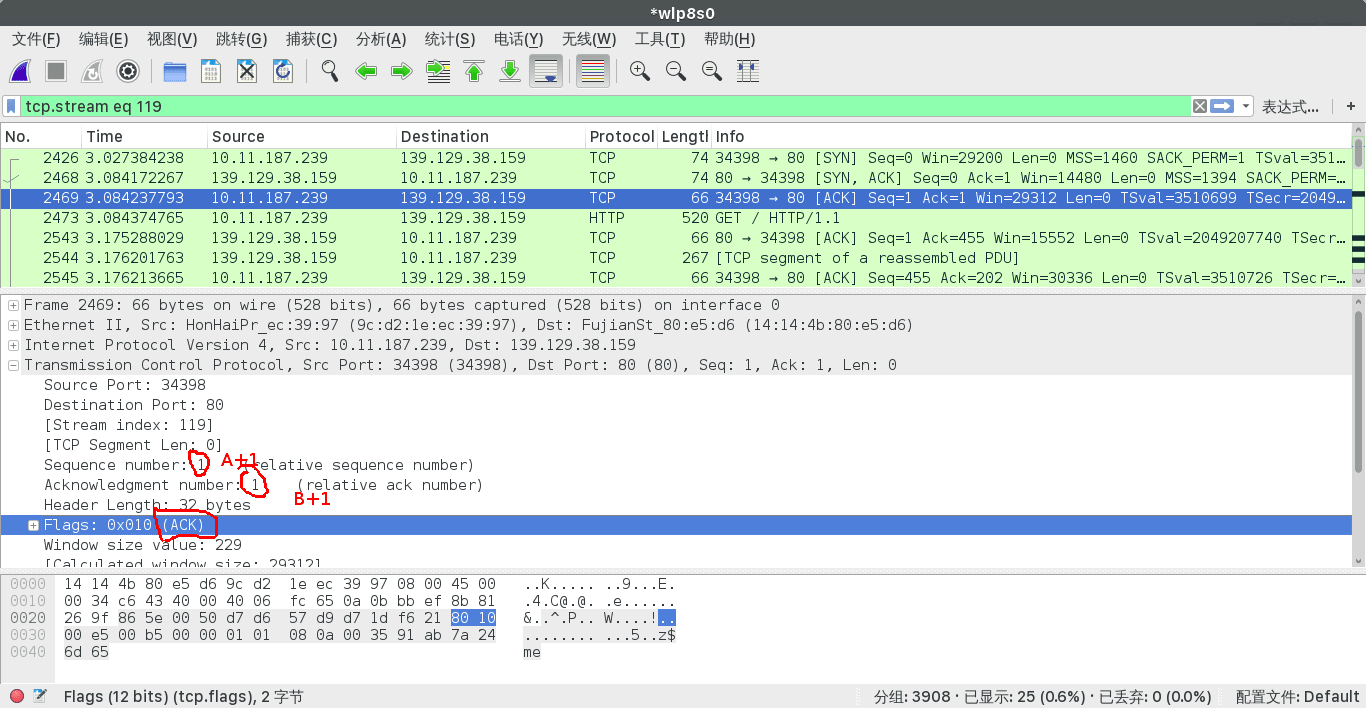Open the 统计(S) menu
Screen dimensions: 1366x708
click(x=449, y=39)
